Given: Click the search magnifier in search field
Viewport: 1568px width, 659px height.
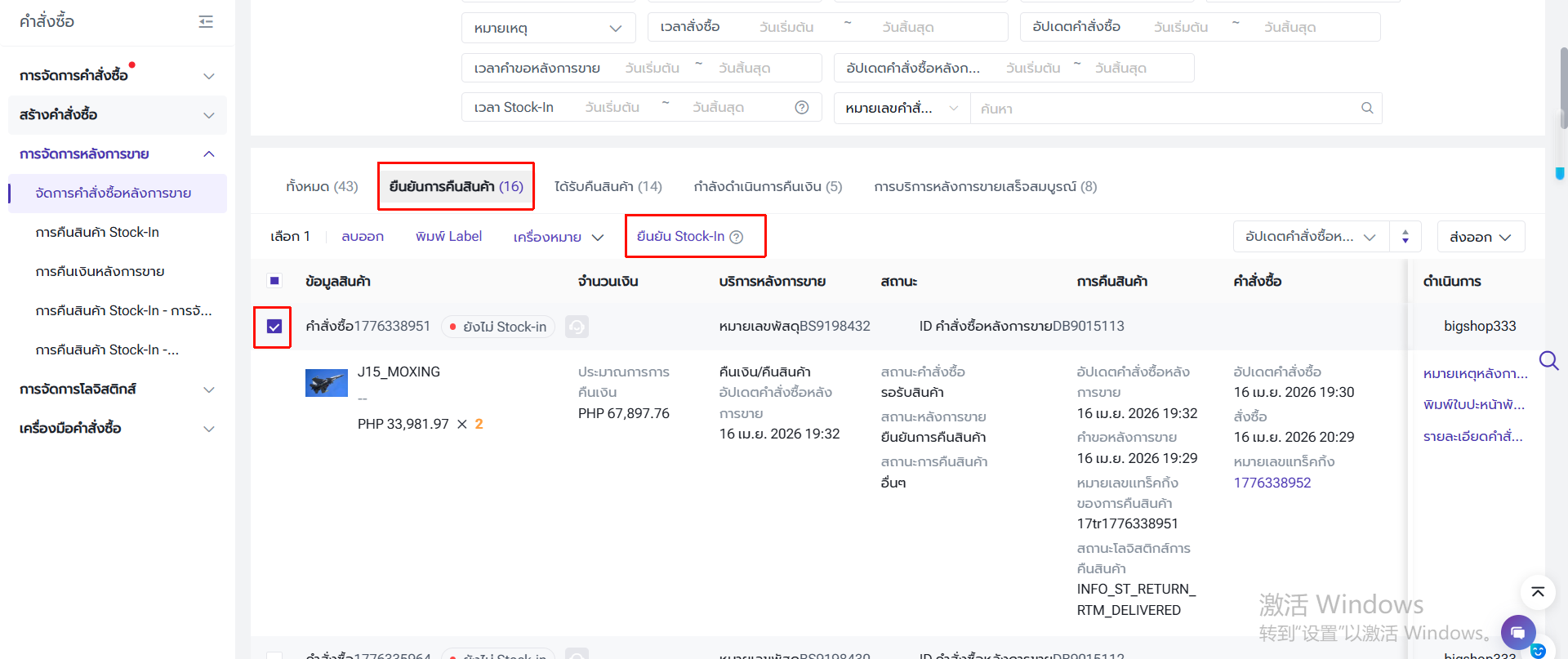Looking at the screenshot, I should tap(1366, 108).
